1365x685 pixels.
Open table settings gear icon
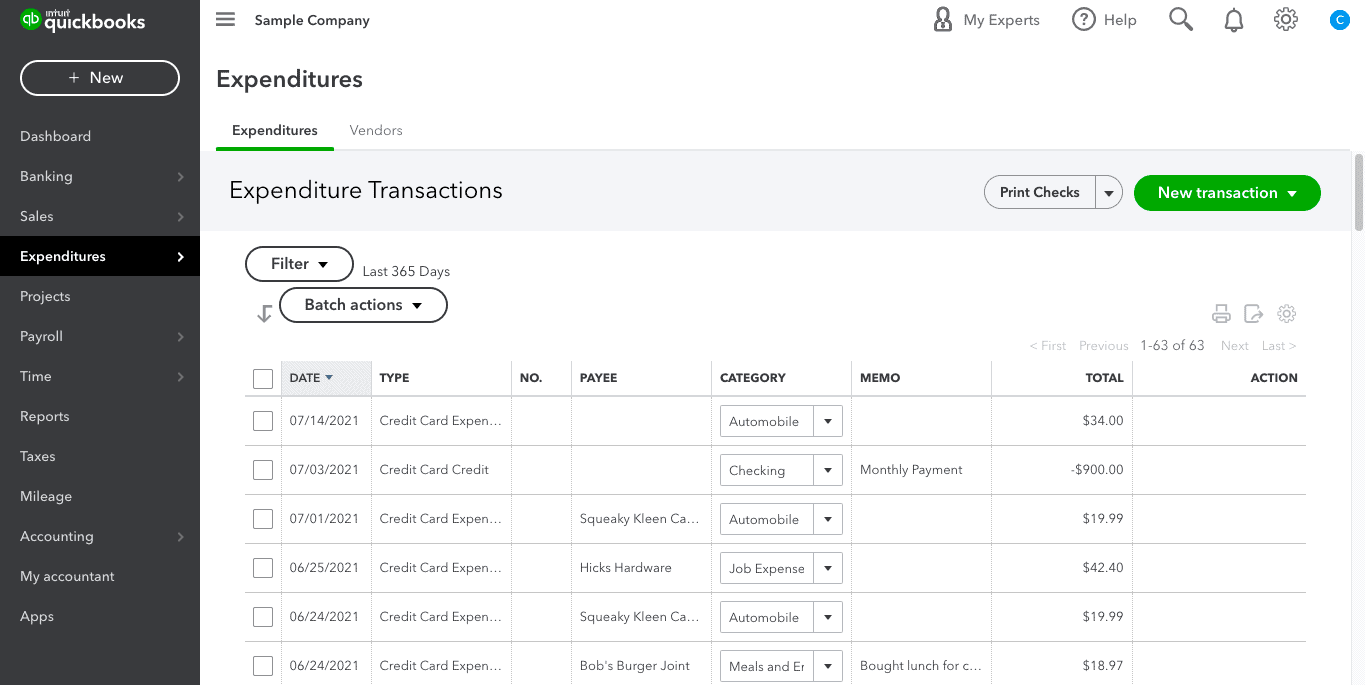pyautogui.click(x=1287, y=314)
